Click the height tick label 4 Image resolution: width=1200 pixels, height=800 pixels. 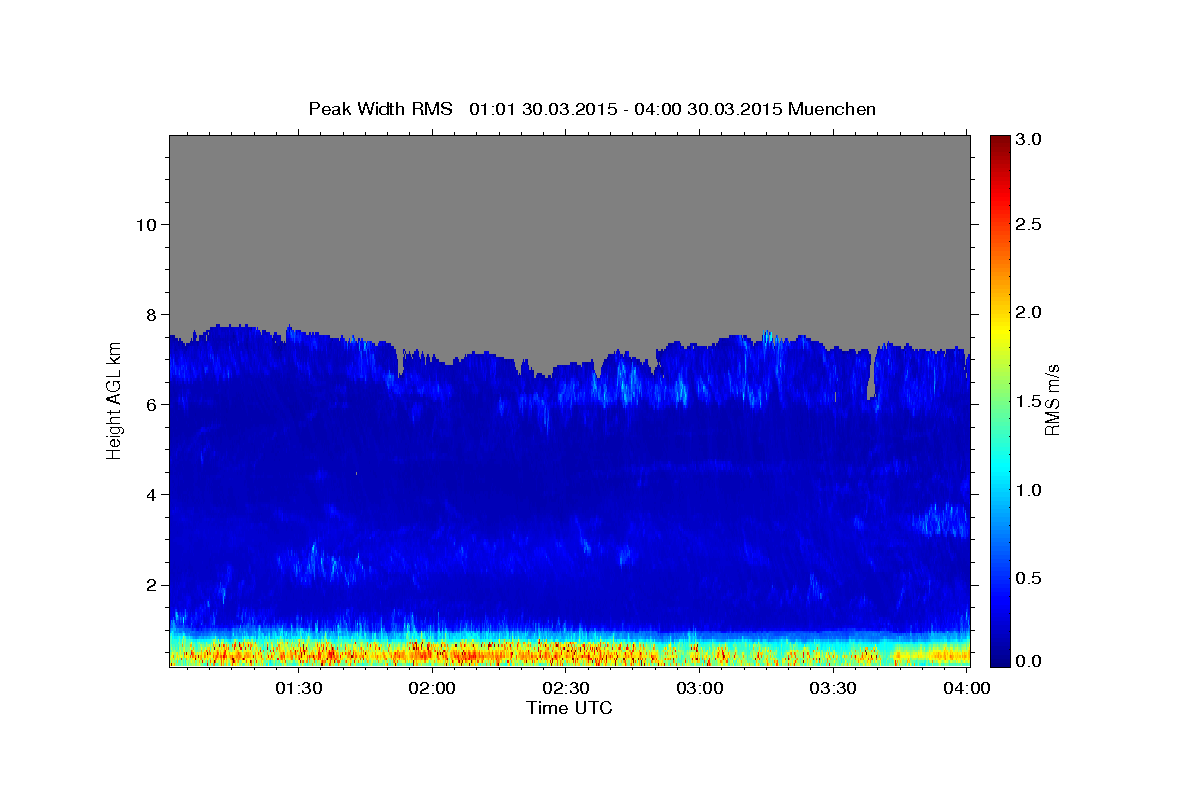point(149,494)
